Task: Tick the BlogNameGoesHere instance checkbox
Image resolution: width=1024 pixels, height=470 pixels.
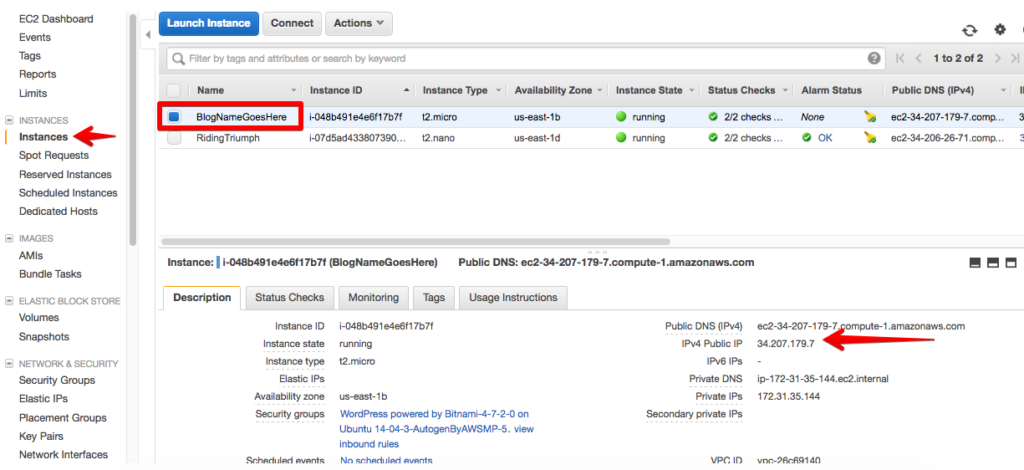Action: 174,118
